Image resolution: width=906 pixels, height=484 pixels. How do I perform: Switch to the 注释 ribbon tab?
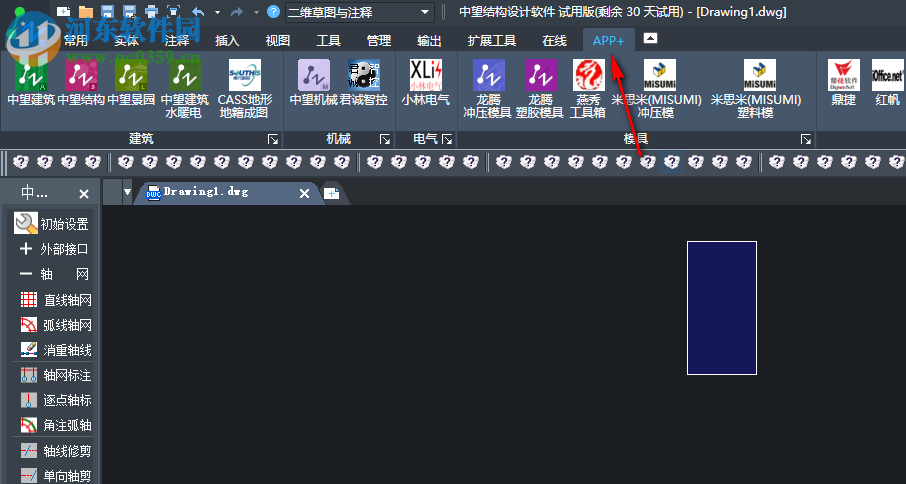click(177, 40)
